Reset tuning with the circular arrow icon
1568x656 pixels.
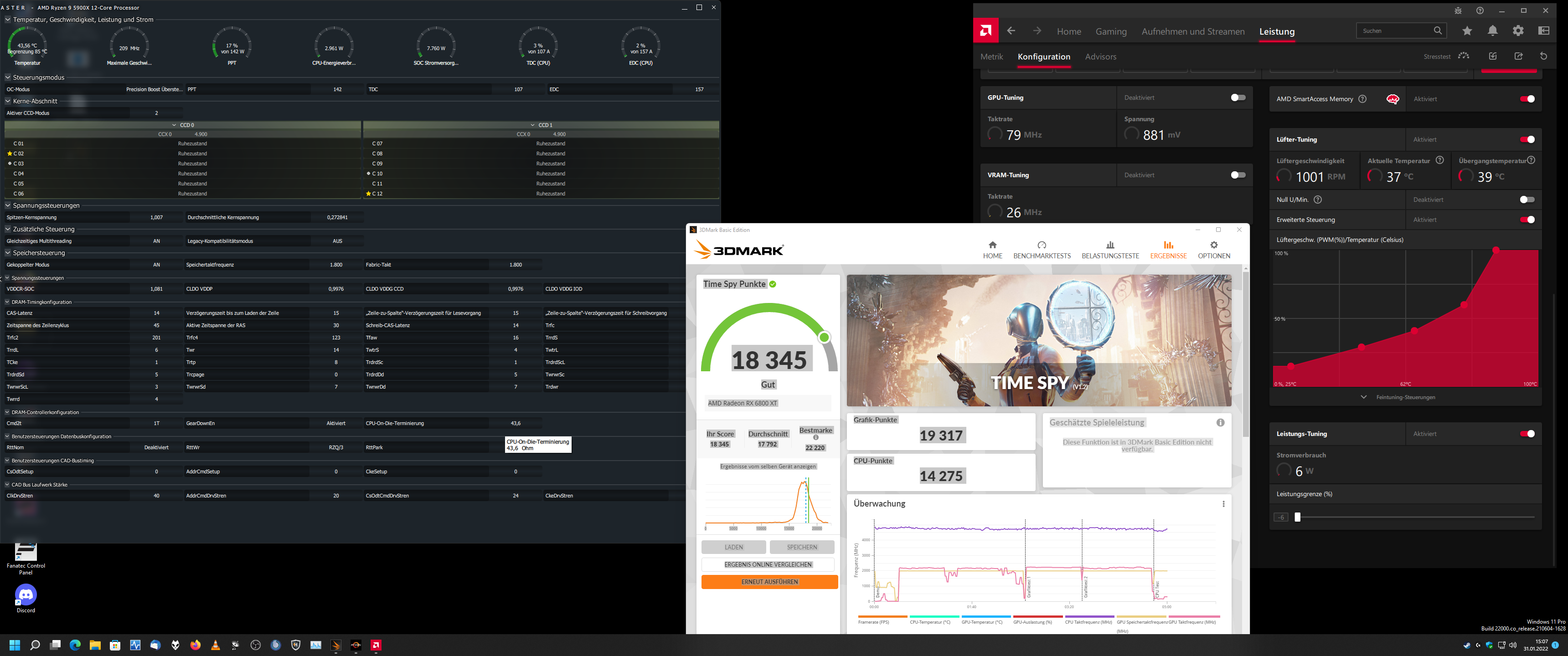(x=1543, y=56)
